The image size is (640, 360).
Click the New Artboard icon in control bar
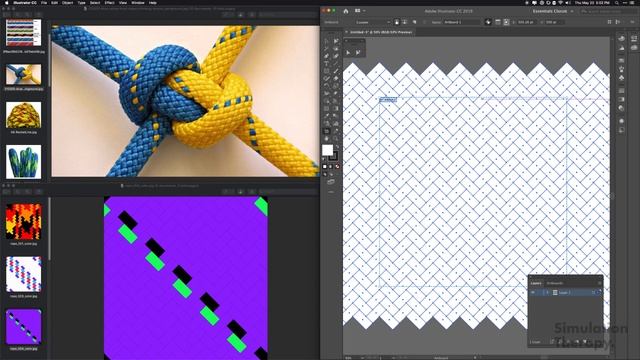[414, 22]
